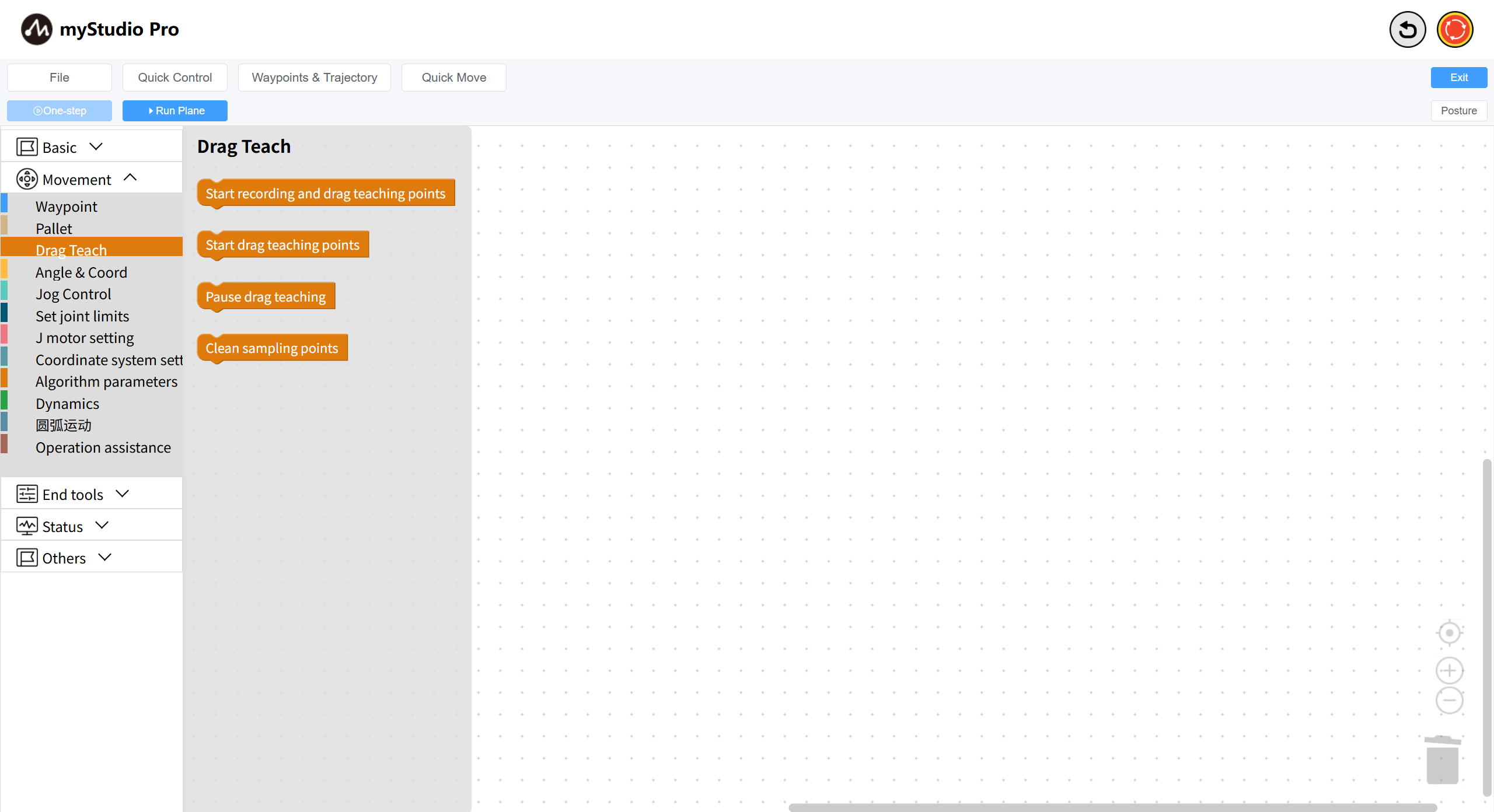Open the File menu
1494x812 pixels.
point(59,78)
